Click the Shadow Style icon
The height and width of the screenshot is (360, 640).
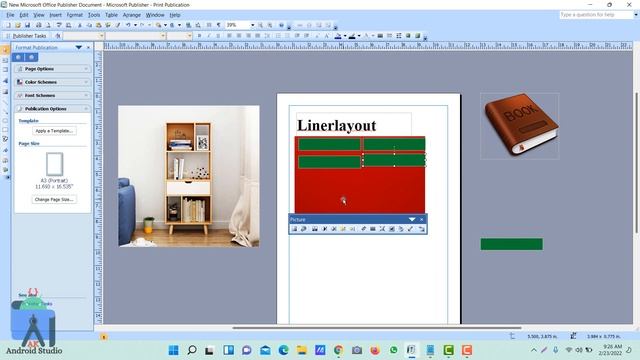tap(408, 36)
